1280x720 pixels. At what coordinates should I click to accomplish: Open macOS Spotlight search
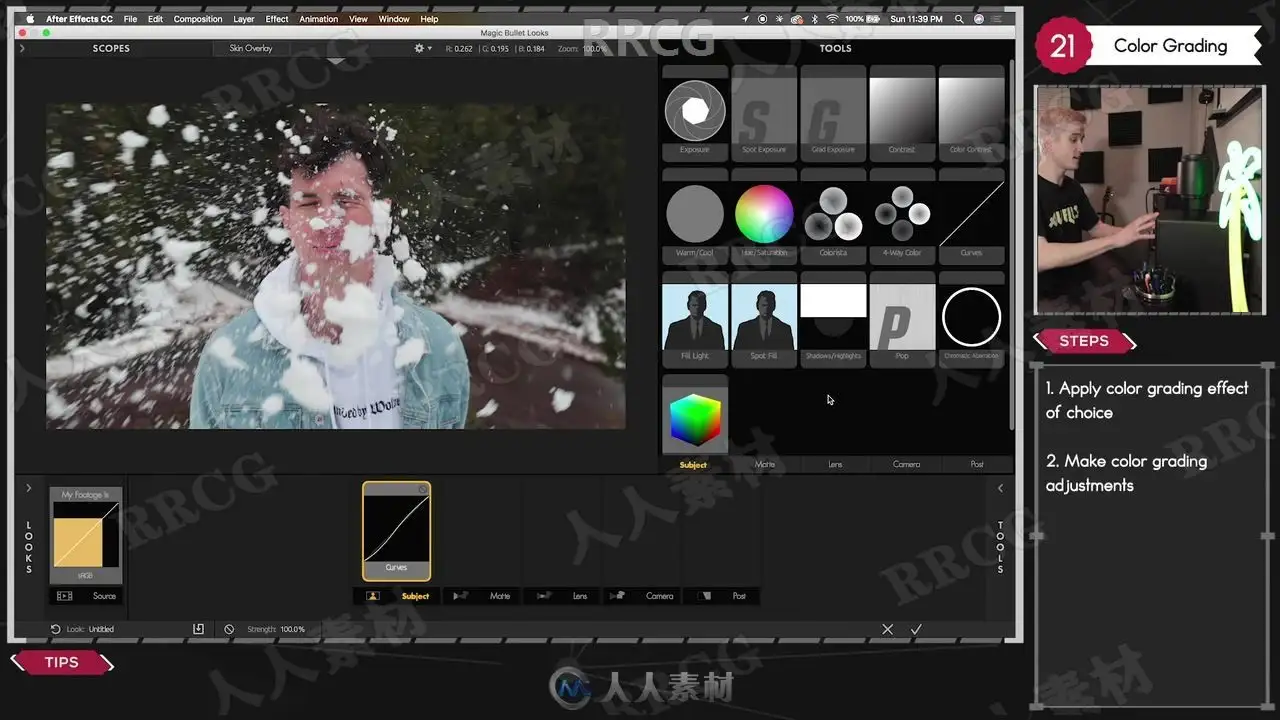[959, 19]
